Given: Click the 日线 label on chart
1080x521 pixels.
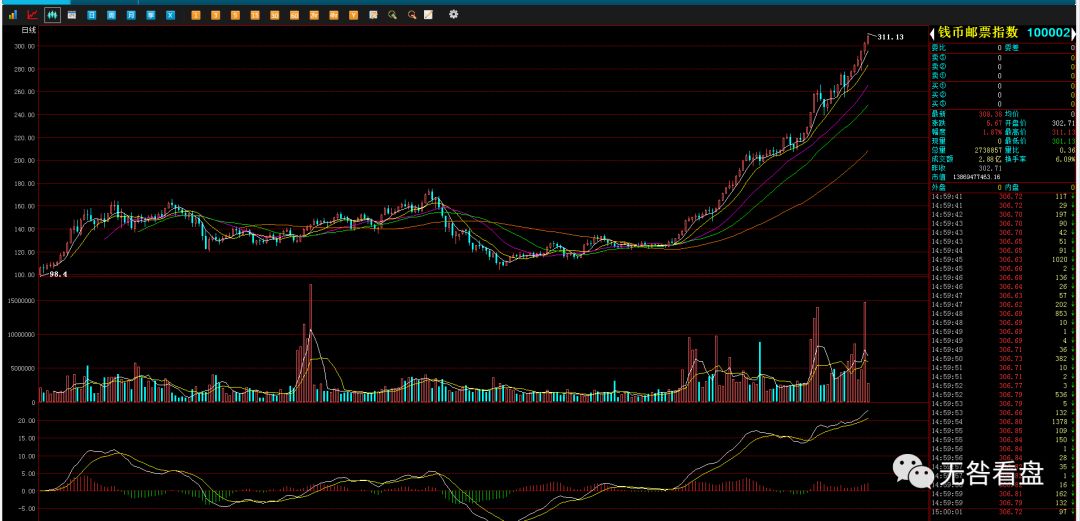Looking at the screenshot, I should click(29, 30).
